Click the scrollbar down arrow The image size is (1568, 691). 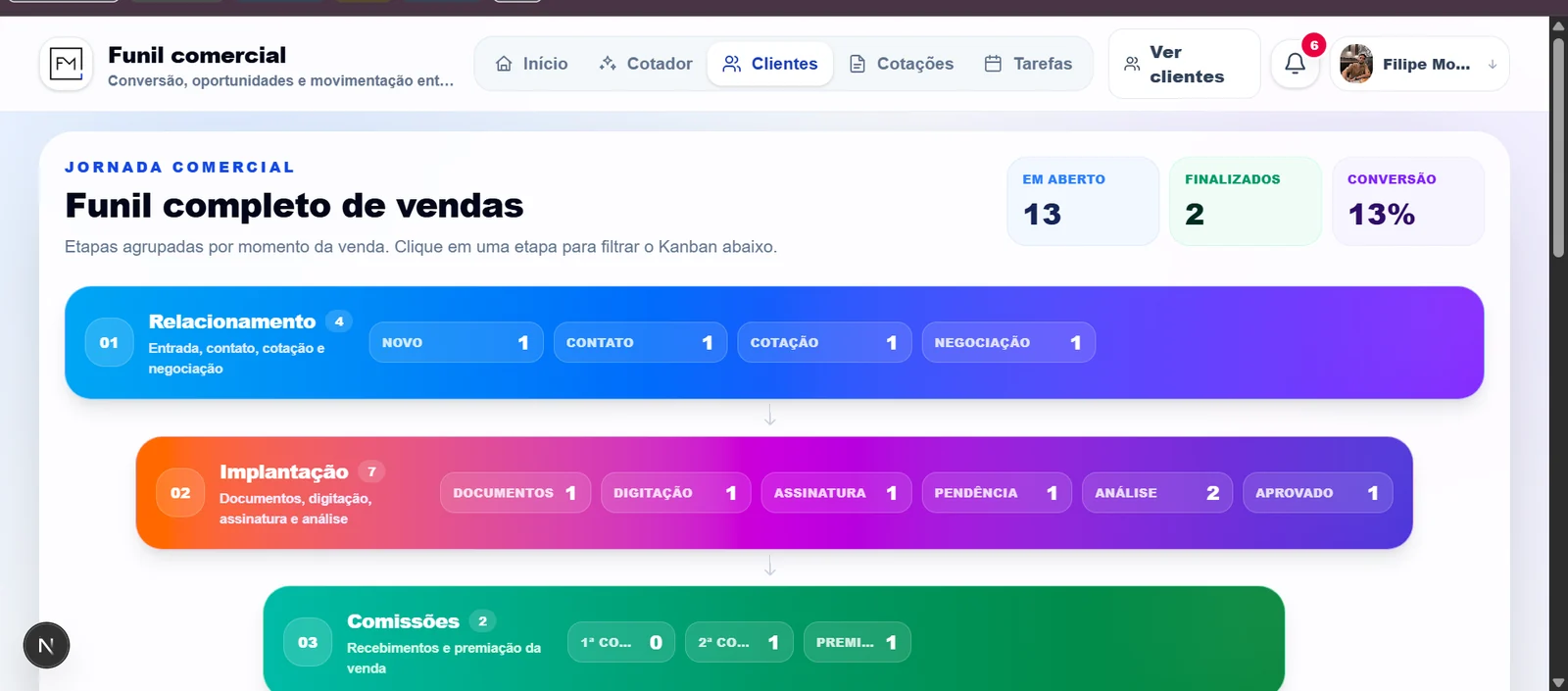coord(1558,682)
